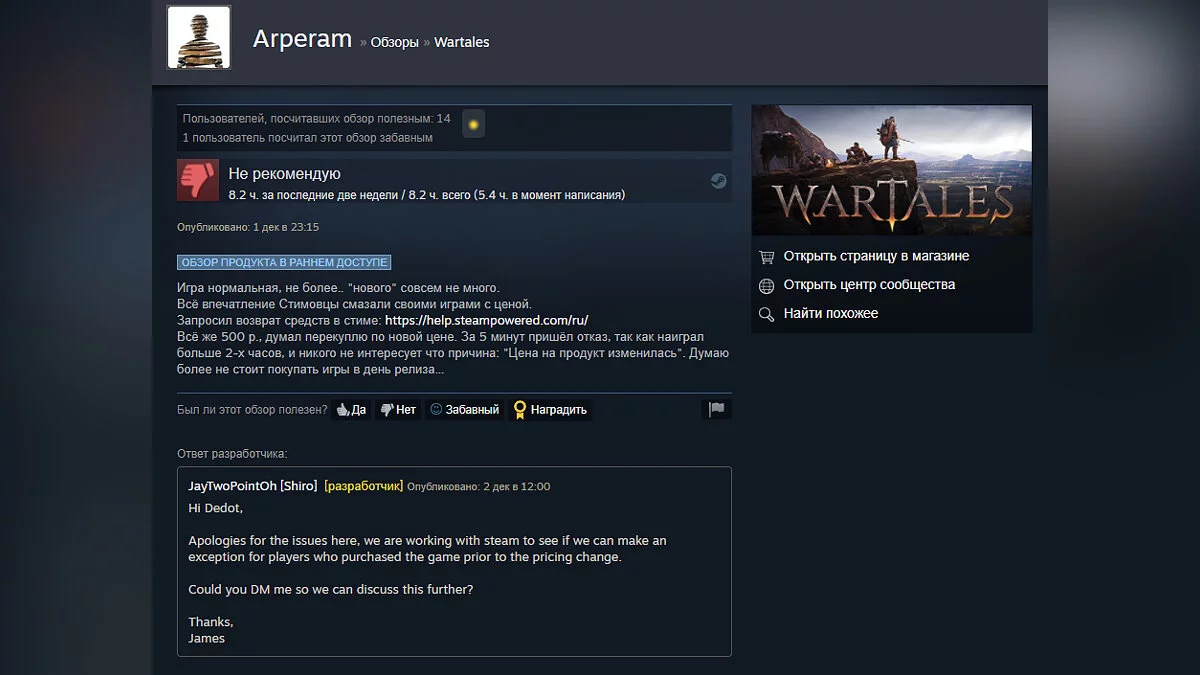
Task: Vote Да on the review
Action: [351, 409]
